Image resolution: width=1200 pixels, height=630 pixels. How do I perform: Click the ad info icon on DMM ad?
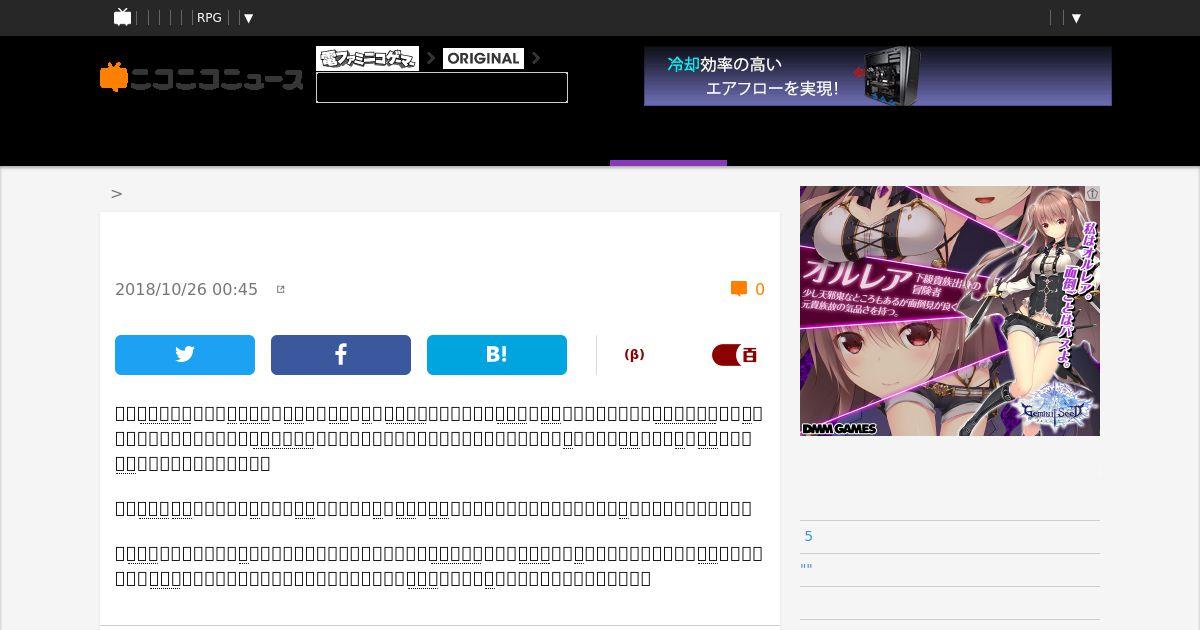click(x=1093, y=193)
